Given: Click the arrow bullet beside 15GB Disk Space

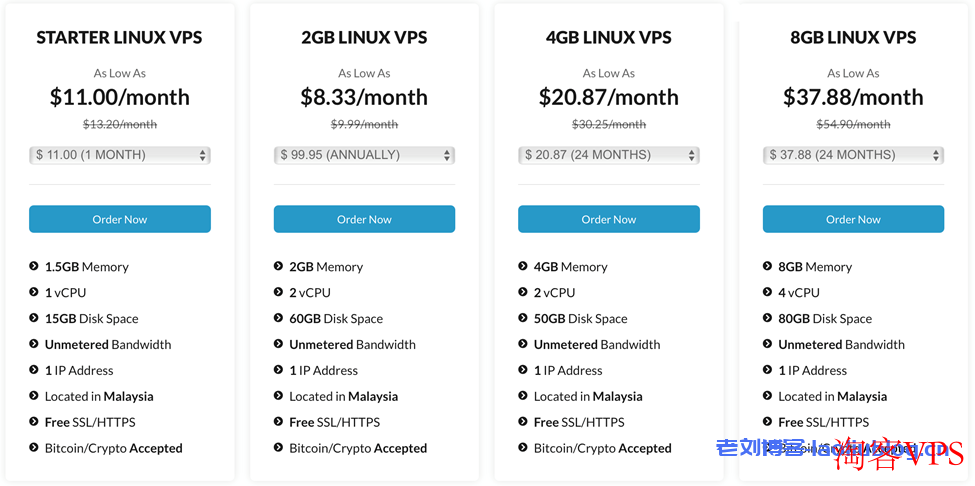Looking at the screenshot, I should (34, 318).
